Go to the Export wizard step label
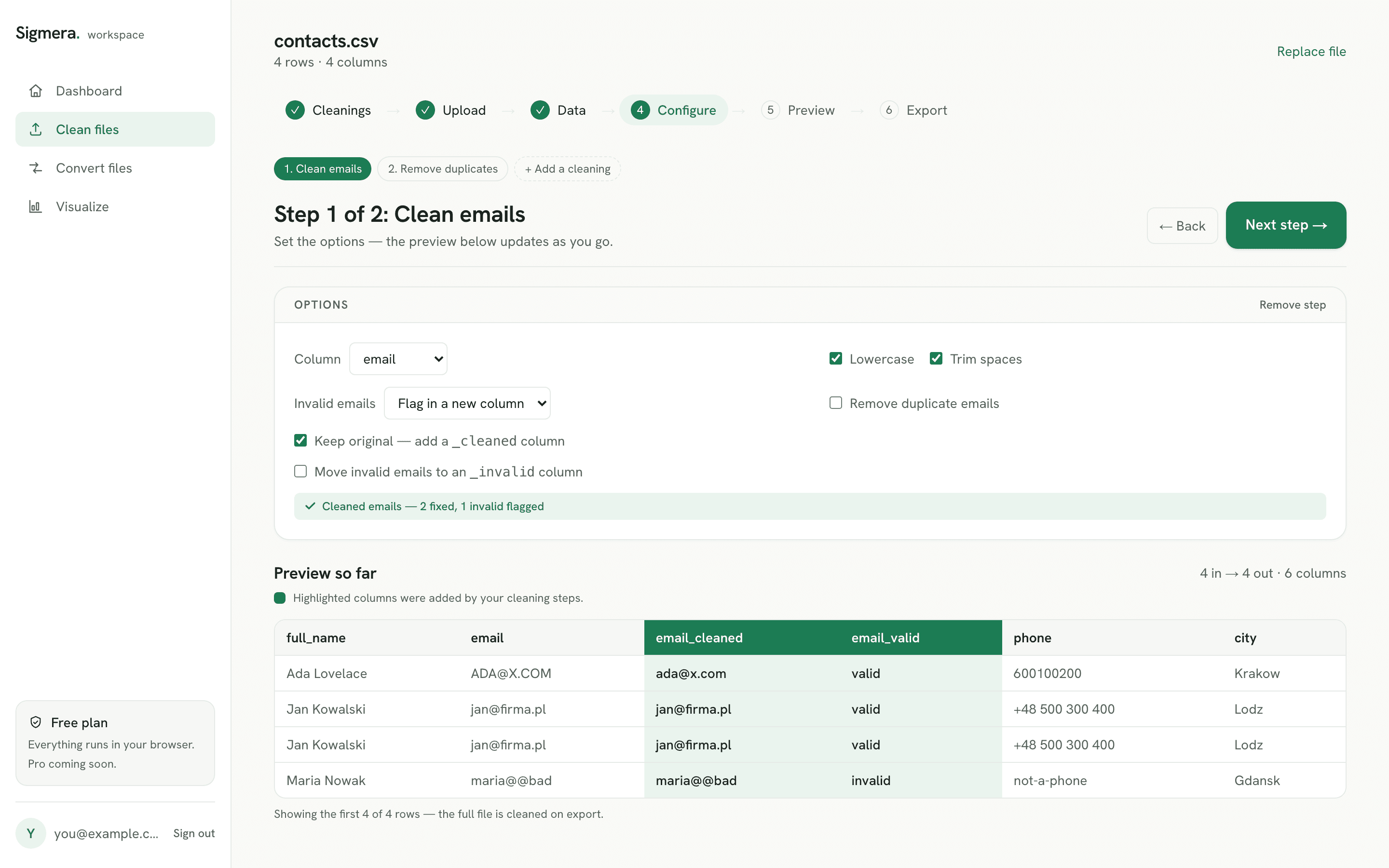The width and height of the screenshot is (1389, 868). coord(926,109)
